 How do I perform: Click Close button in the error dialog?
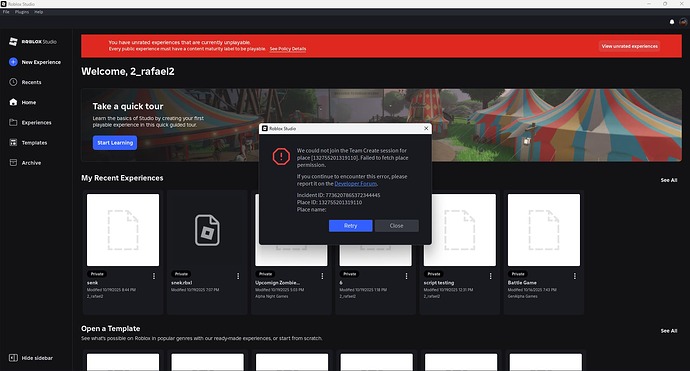point(396,226)
